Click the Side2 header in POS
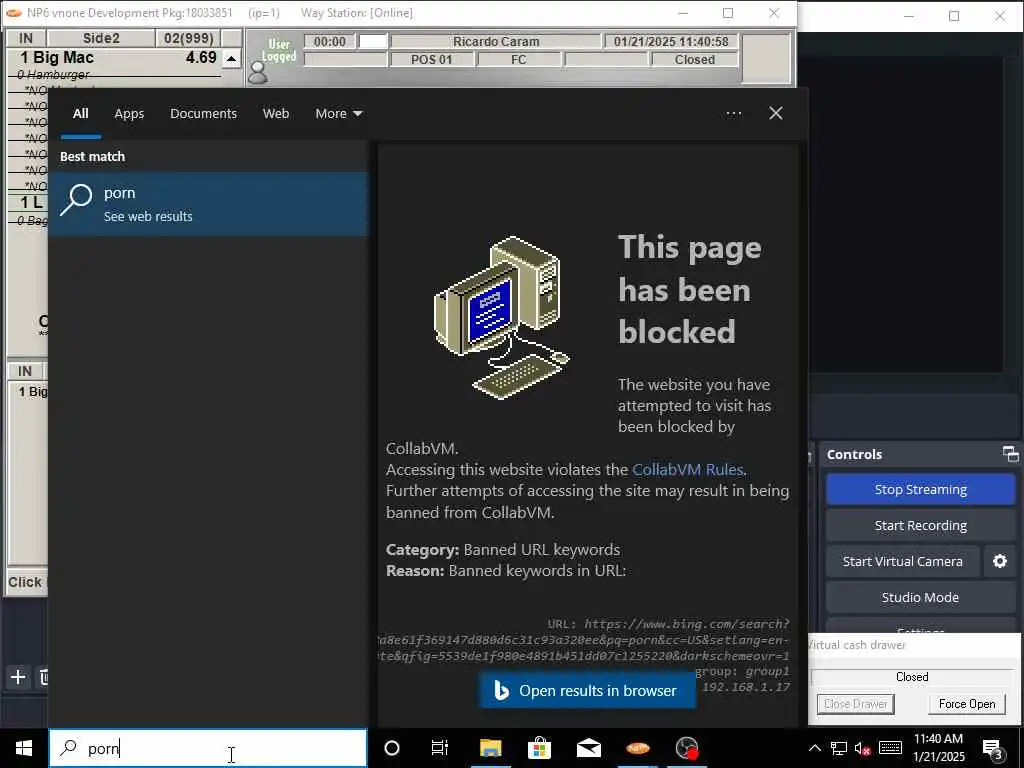Image resolution: width=1024 pixels, height=768 pixels. point(101,38)
